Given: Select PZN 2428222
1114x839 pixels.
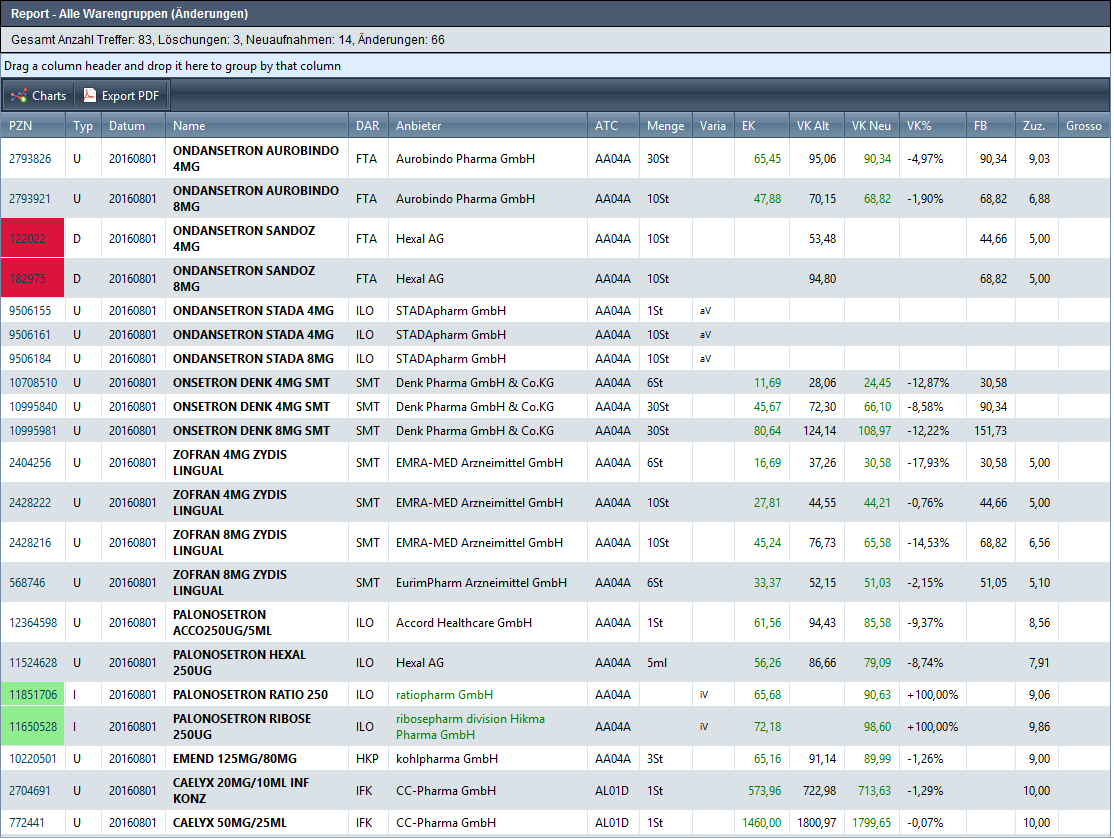Looking at the screenshot, I should 30,503.
